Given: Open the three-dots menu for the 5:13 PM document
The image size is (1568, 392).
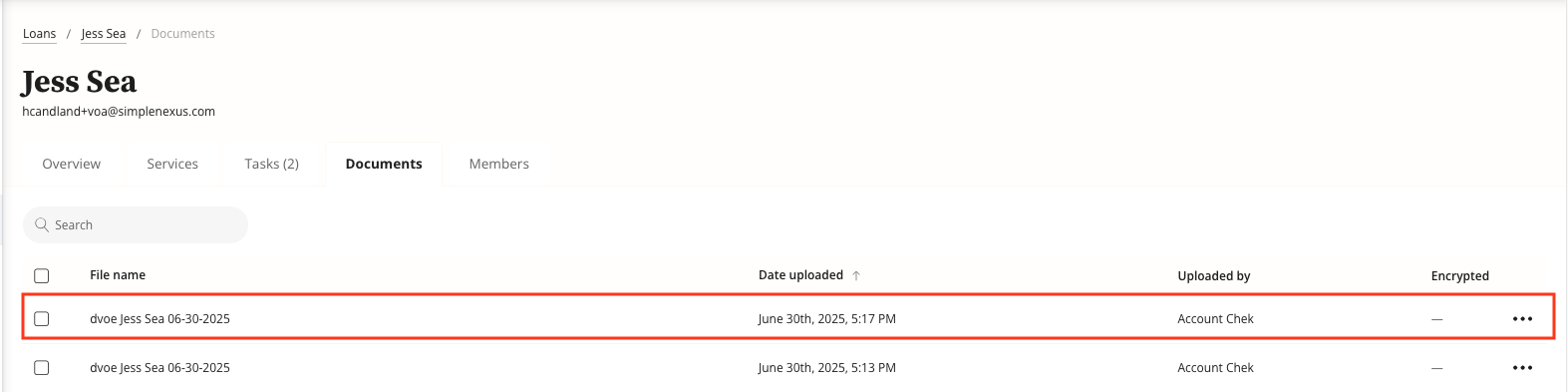Looking at the screenshot, I should [x=1522, y=368].
